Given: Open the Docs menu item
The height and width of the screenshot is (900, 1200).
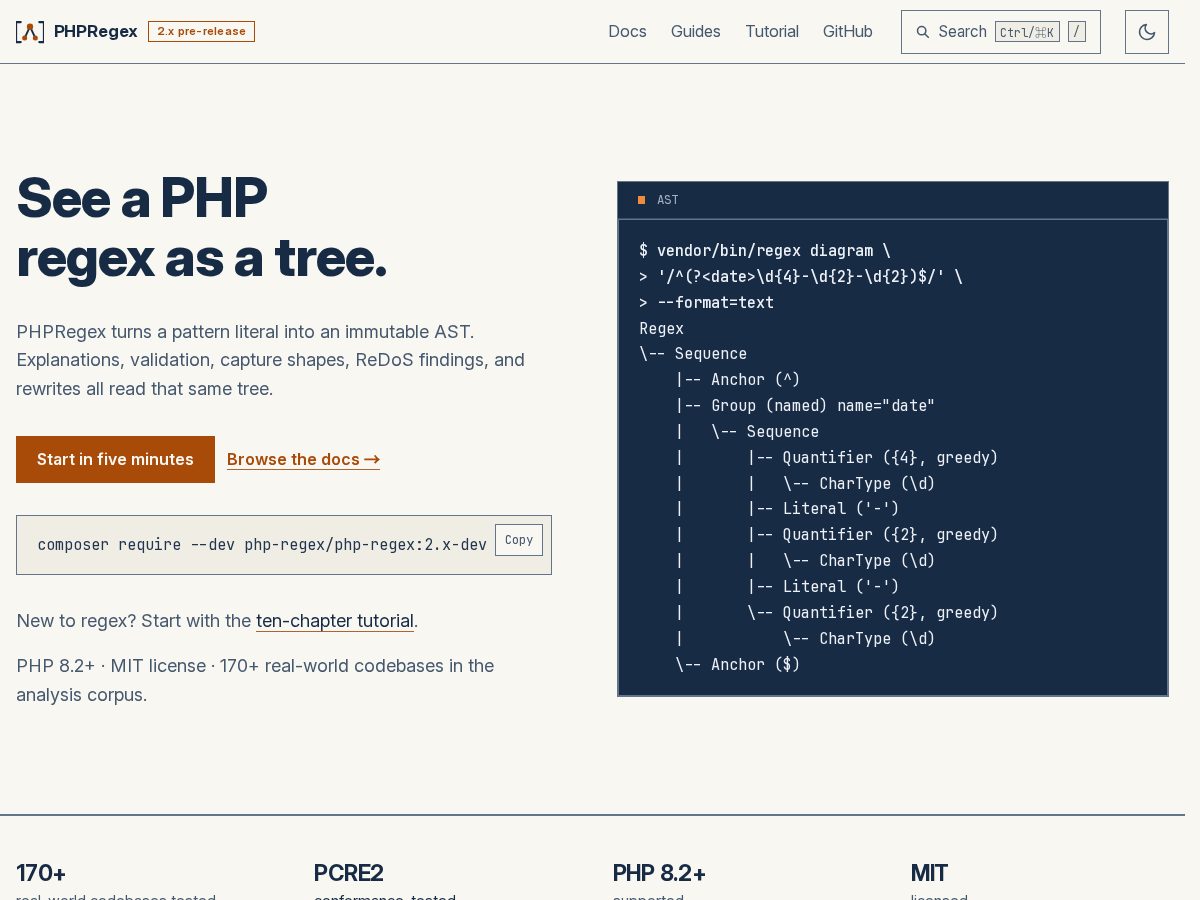Looking at the screenshot, I should tap(627, 32).
